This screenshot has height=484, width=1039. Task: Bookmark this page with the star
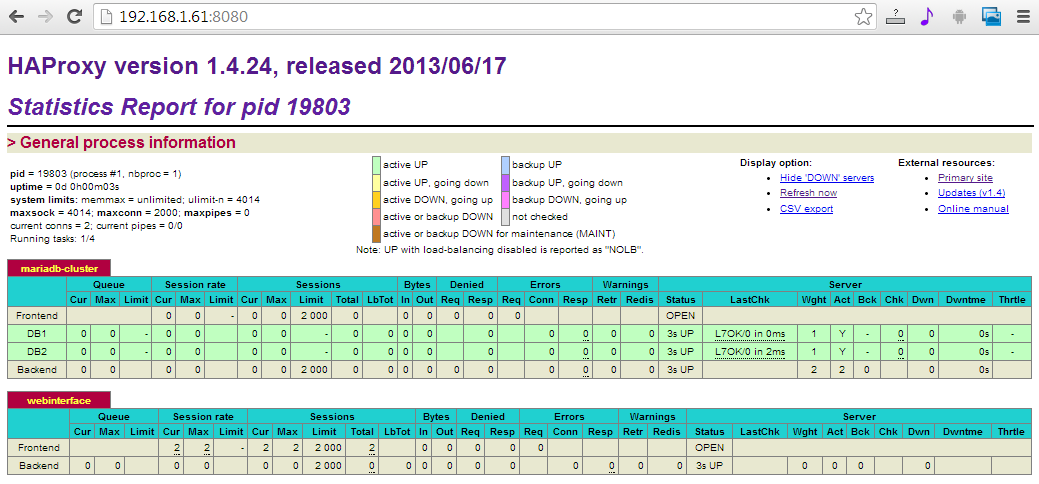(863, 17)
